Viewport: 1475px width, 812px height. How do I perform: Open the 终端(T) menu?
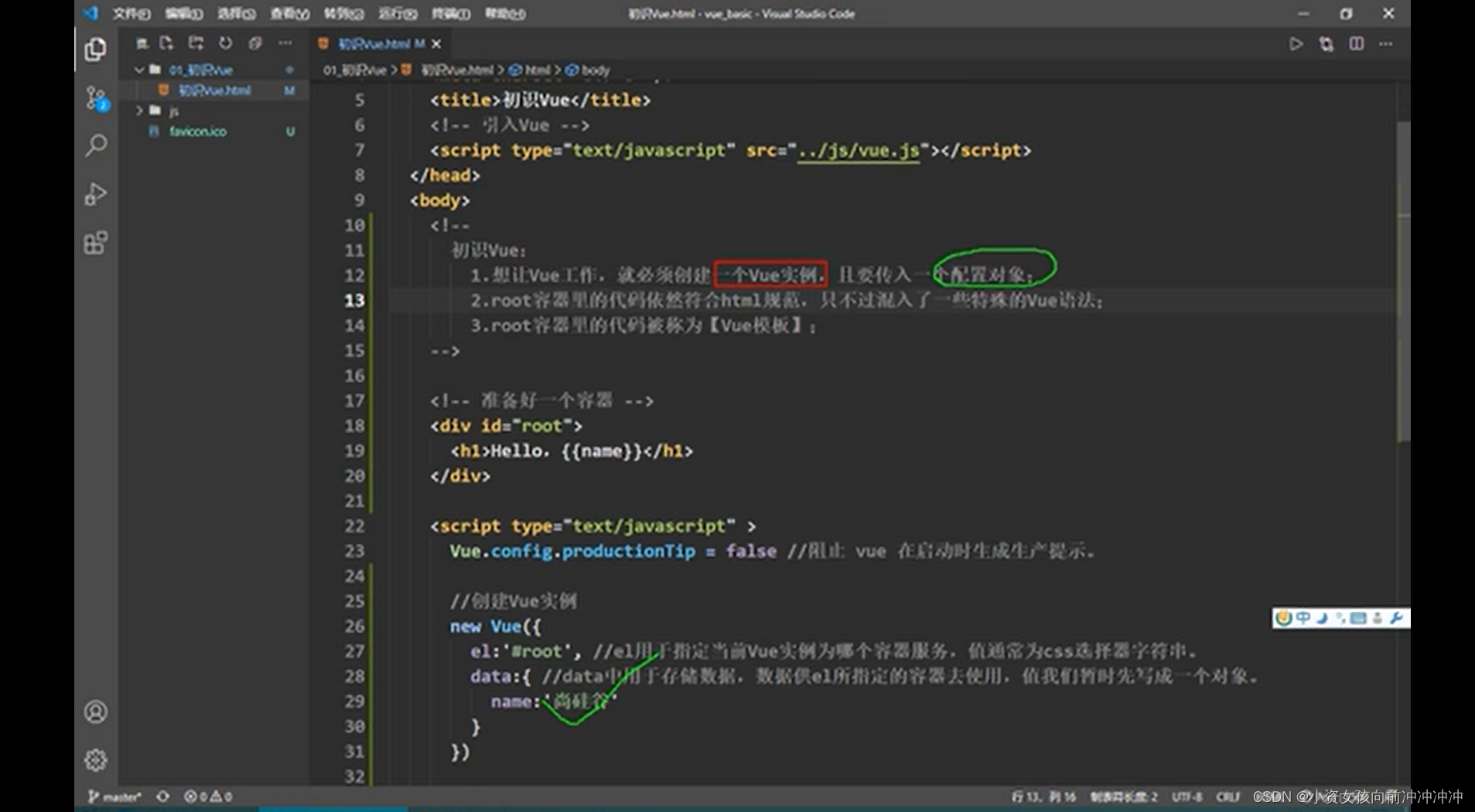(x=450, y=13)
